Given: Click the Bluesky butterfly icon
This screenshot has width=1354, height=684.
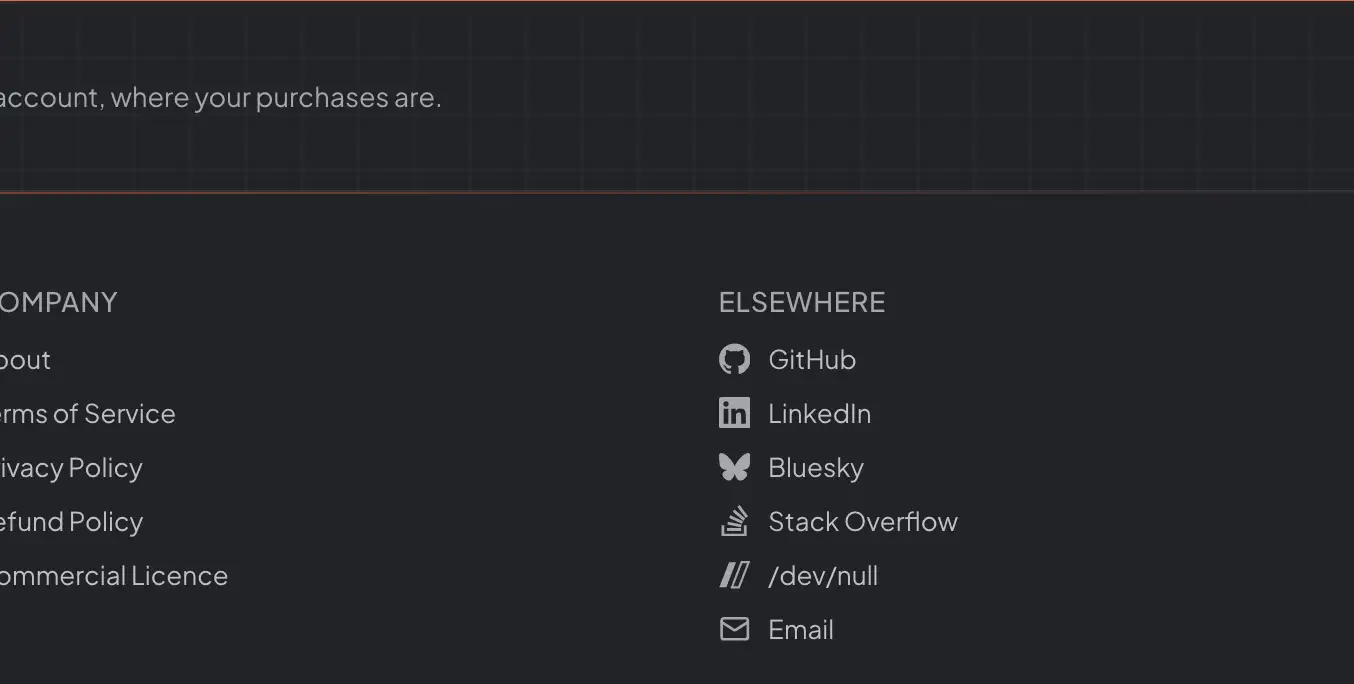Looking at the screenshot, I should (x=734, y=467).
